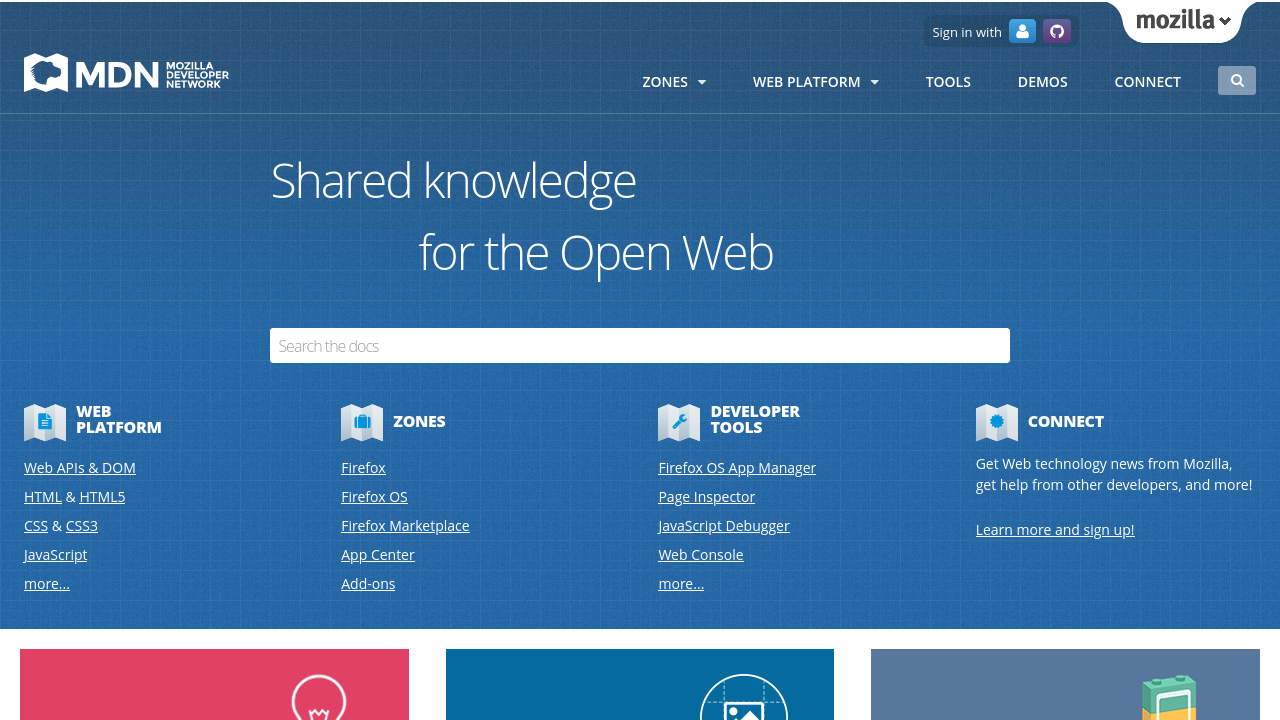Follow the Learn more and sign up link

coord(1055,530)
